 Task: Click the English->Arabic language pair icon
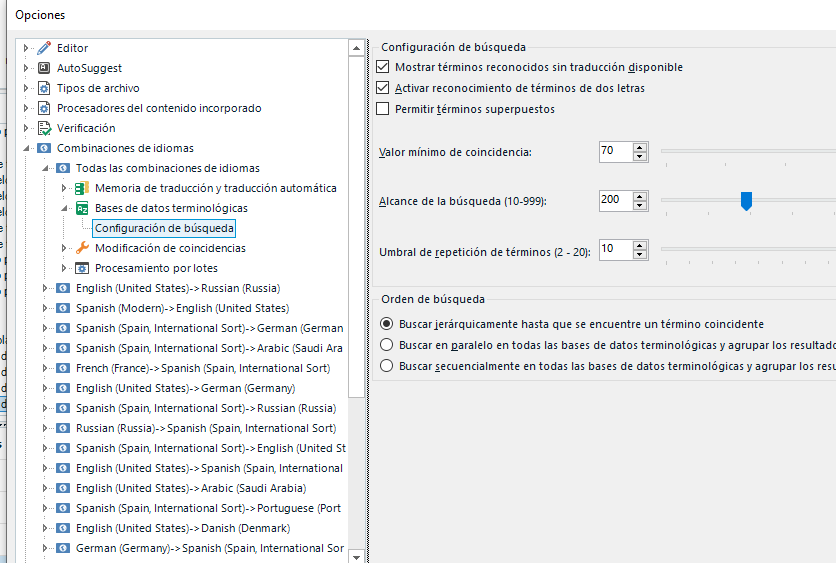pos(63,488)
